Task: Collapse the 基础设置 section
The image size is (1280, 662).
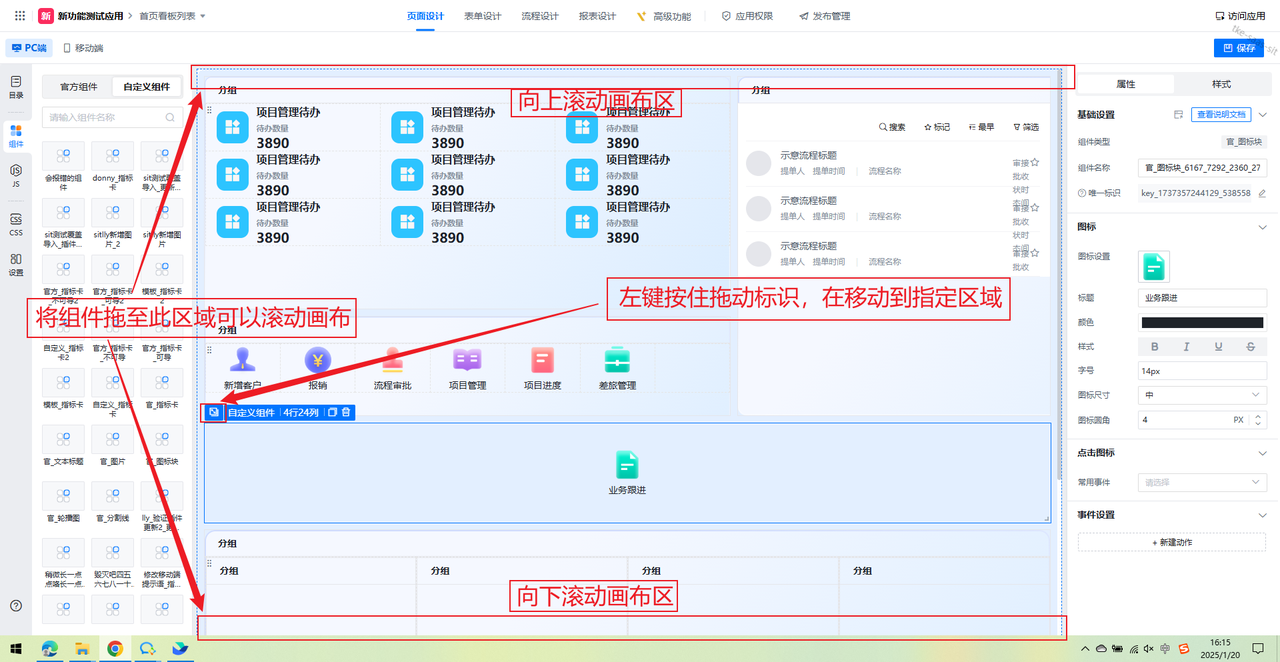Action: click(1262, 115)
